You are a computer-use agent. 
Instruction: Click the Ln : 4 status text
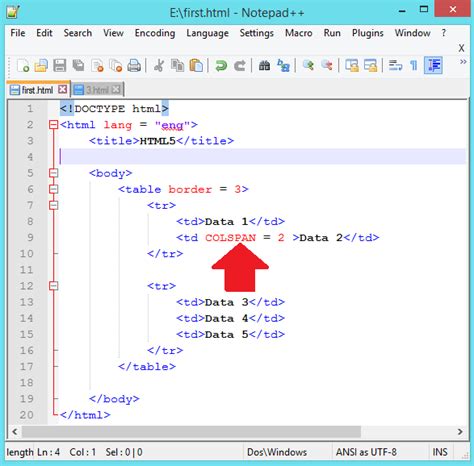coord(48,452)
